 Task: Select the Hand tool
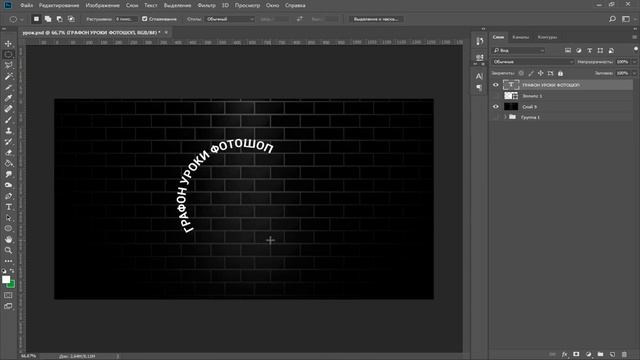tap(8, 240)
